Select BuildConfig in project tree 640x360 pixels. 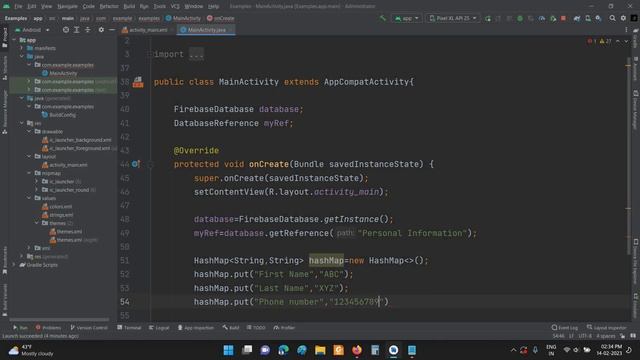point(59,115)
